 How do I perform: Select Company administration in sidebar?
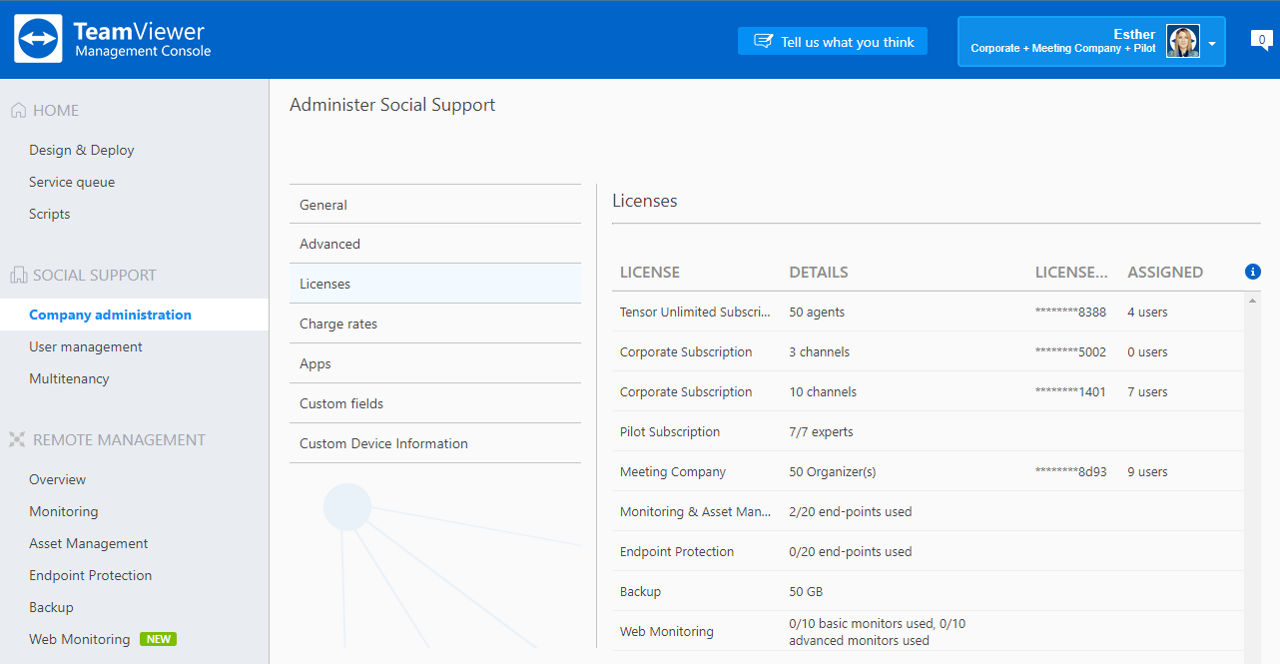(x=134, y=315)
